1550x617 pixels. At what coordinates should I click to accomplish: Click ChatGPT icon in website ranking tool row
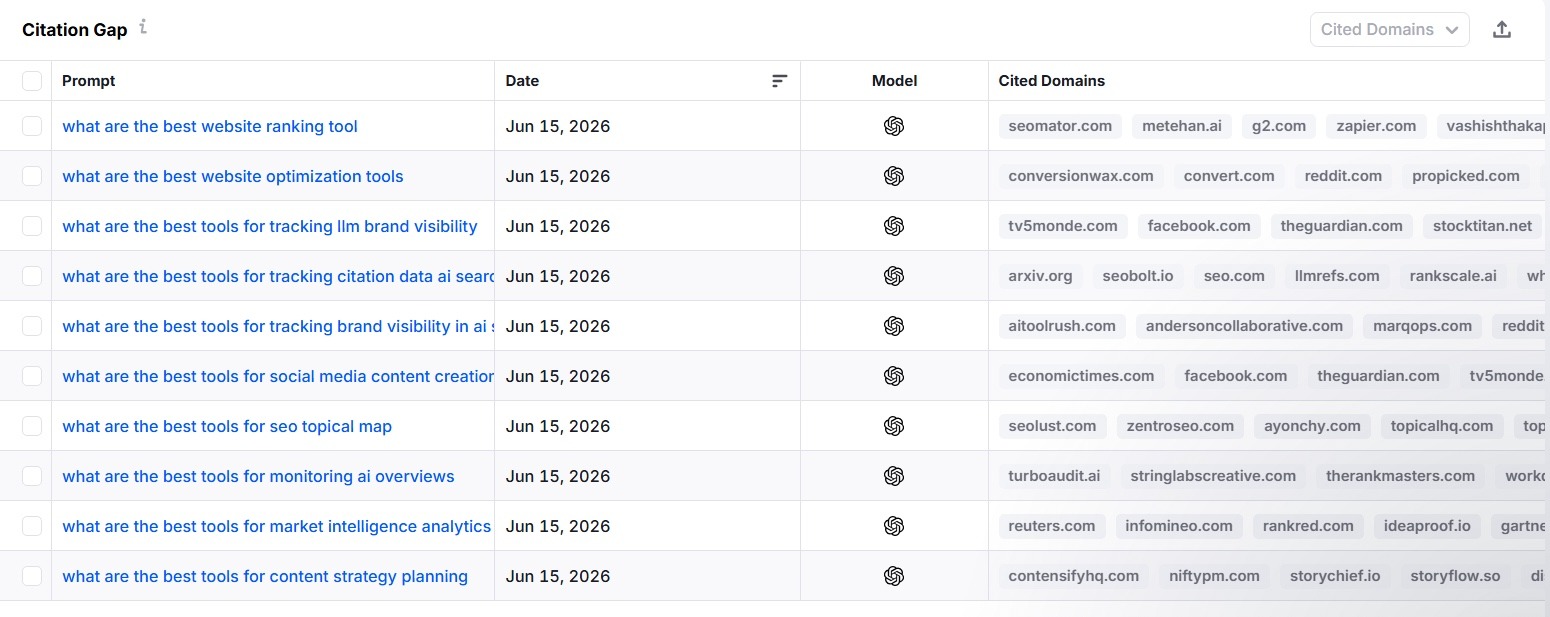point(894,126)
